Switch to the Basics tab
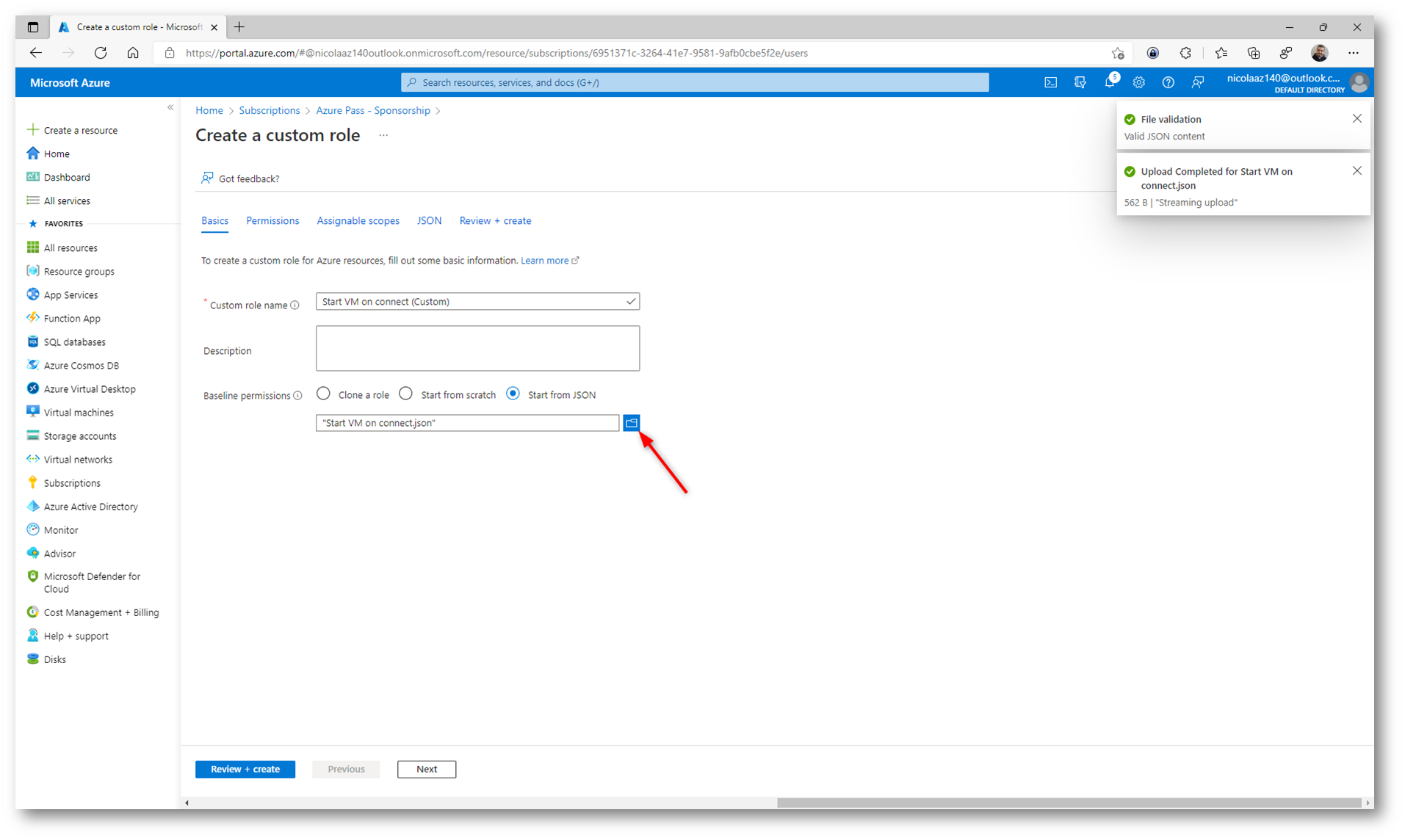1405x840 pixels. click(214, 221)
